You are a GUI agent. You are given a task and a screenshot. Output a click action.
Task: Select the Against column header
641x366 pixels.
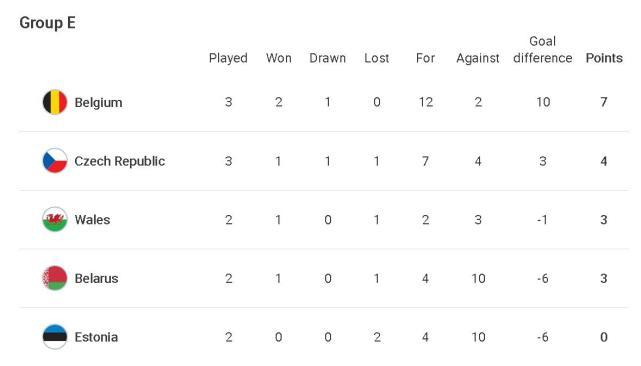[x=478, y=58]
